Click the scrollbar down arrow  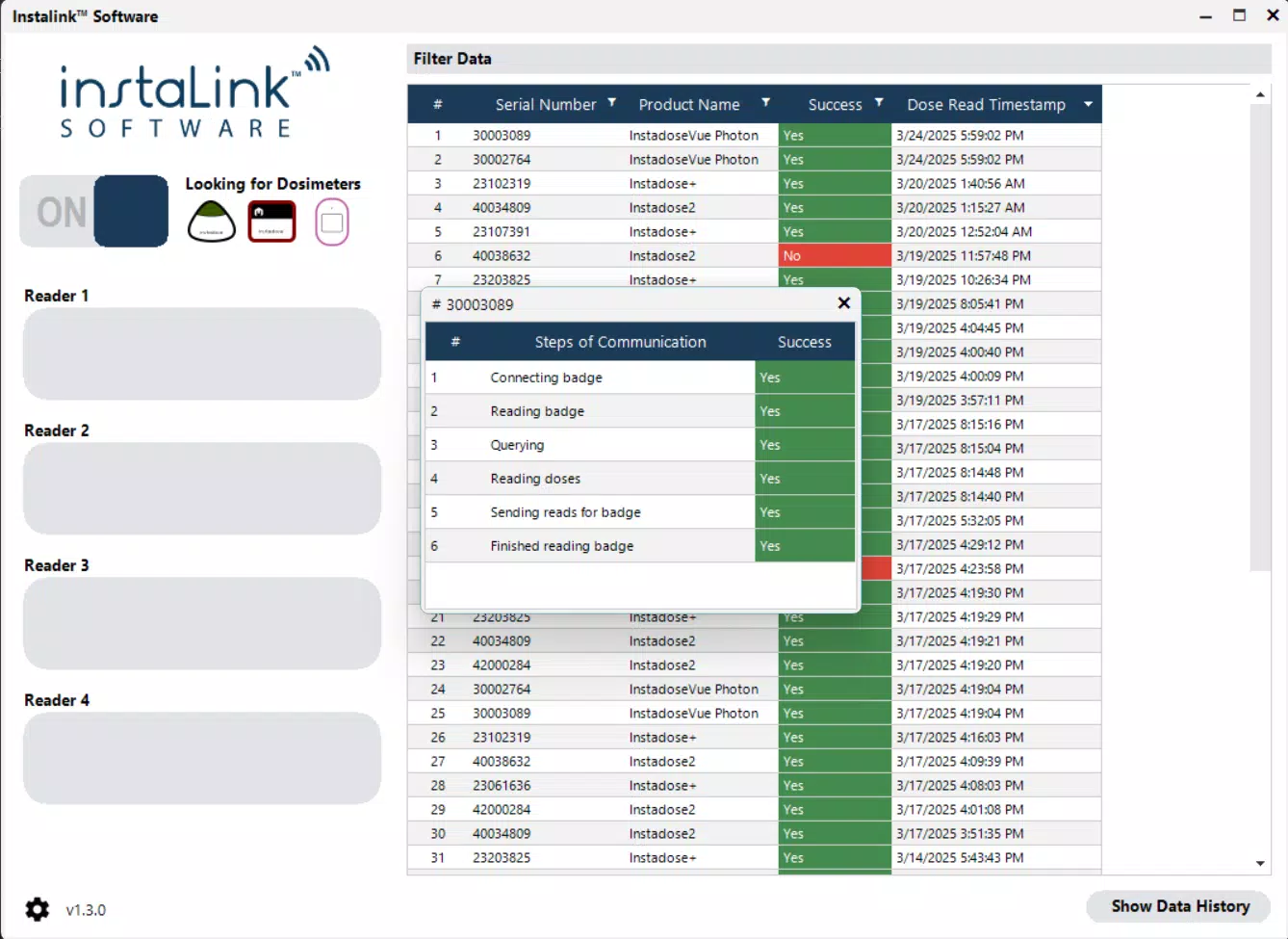pos(1260,864)
